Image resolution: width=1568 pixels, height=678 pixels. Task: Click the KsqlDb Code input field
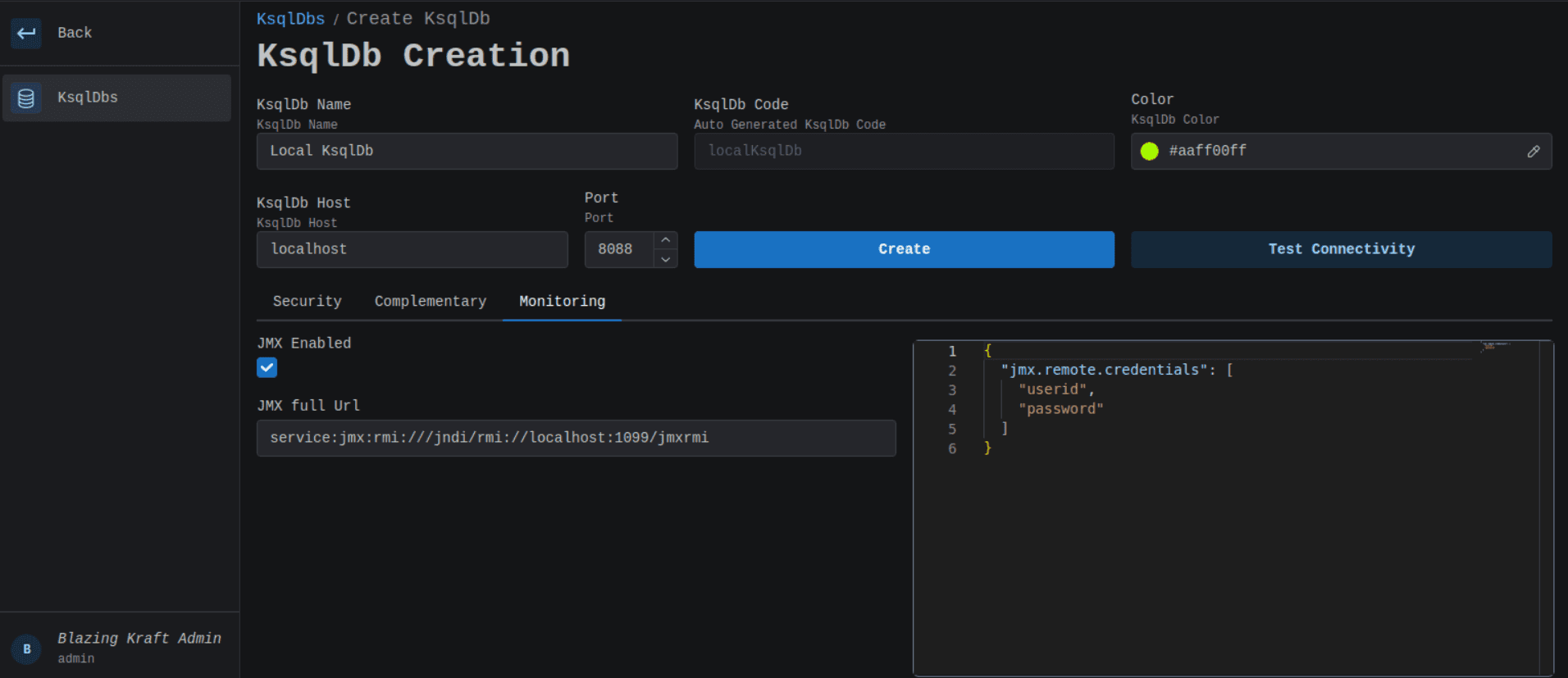point(904,152)
